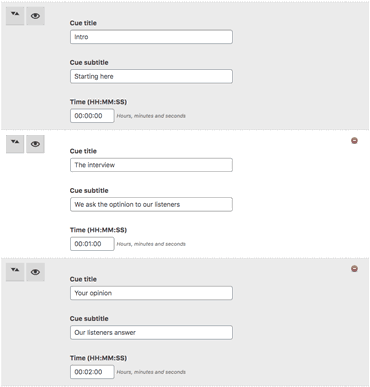
Task: Click the Time (HH:MM:SS) label in third cue
Action: pyautogui.click(x=98, y=358)
